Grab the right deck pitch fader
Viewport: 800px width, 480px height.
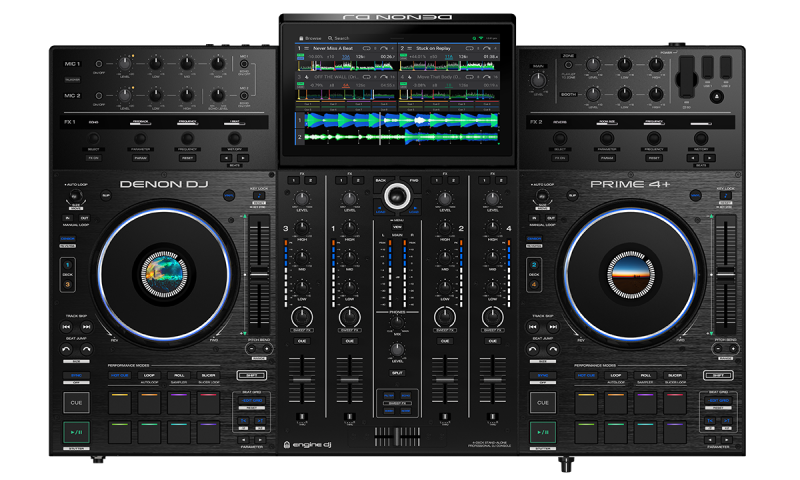coord(726,274)
